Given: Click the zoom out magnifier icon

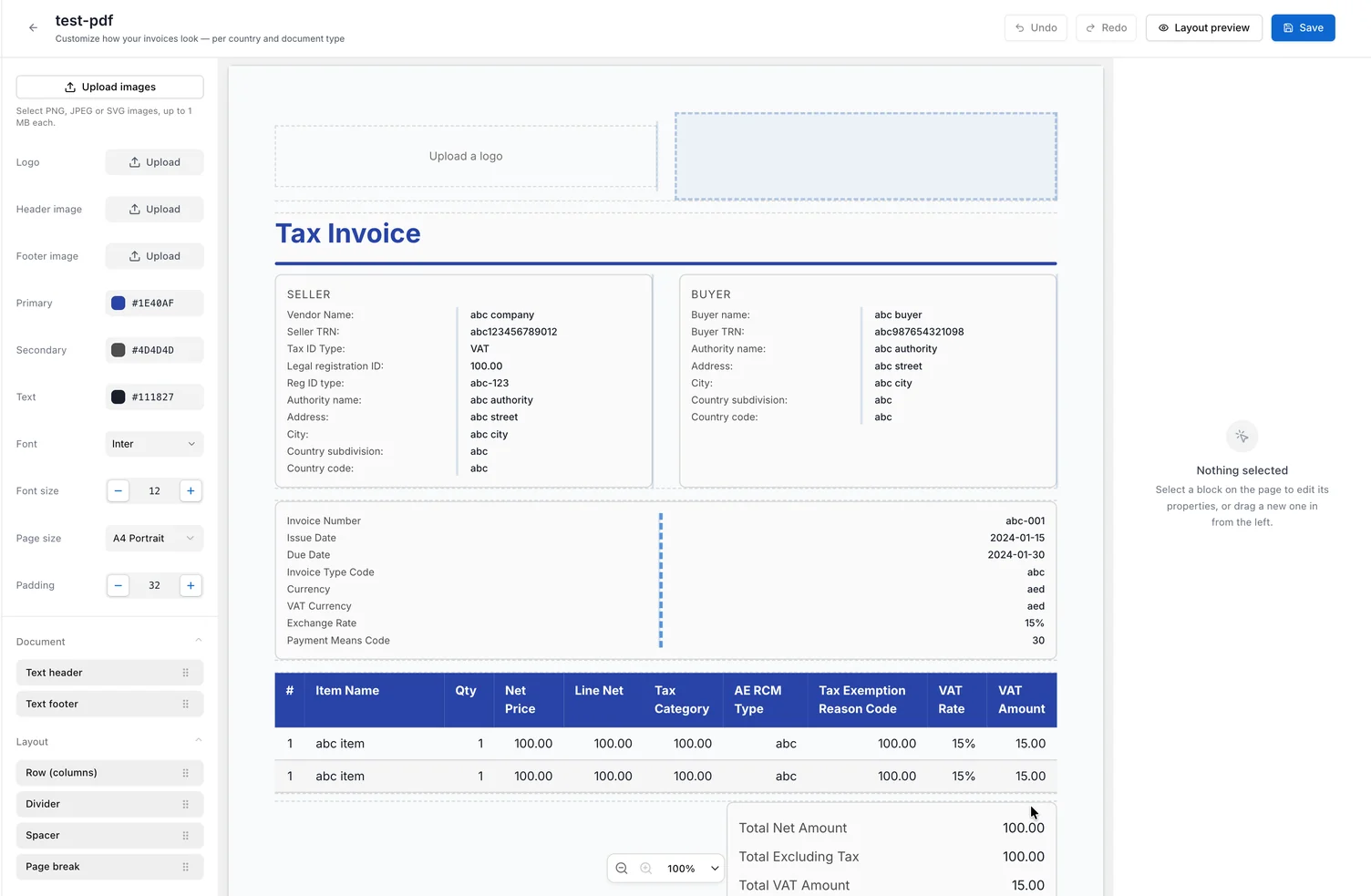Looking at the screenshot, I should (x=622, y=869).
